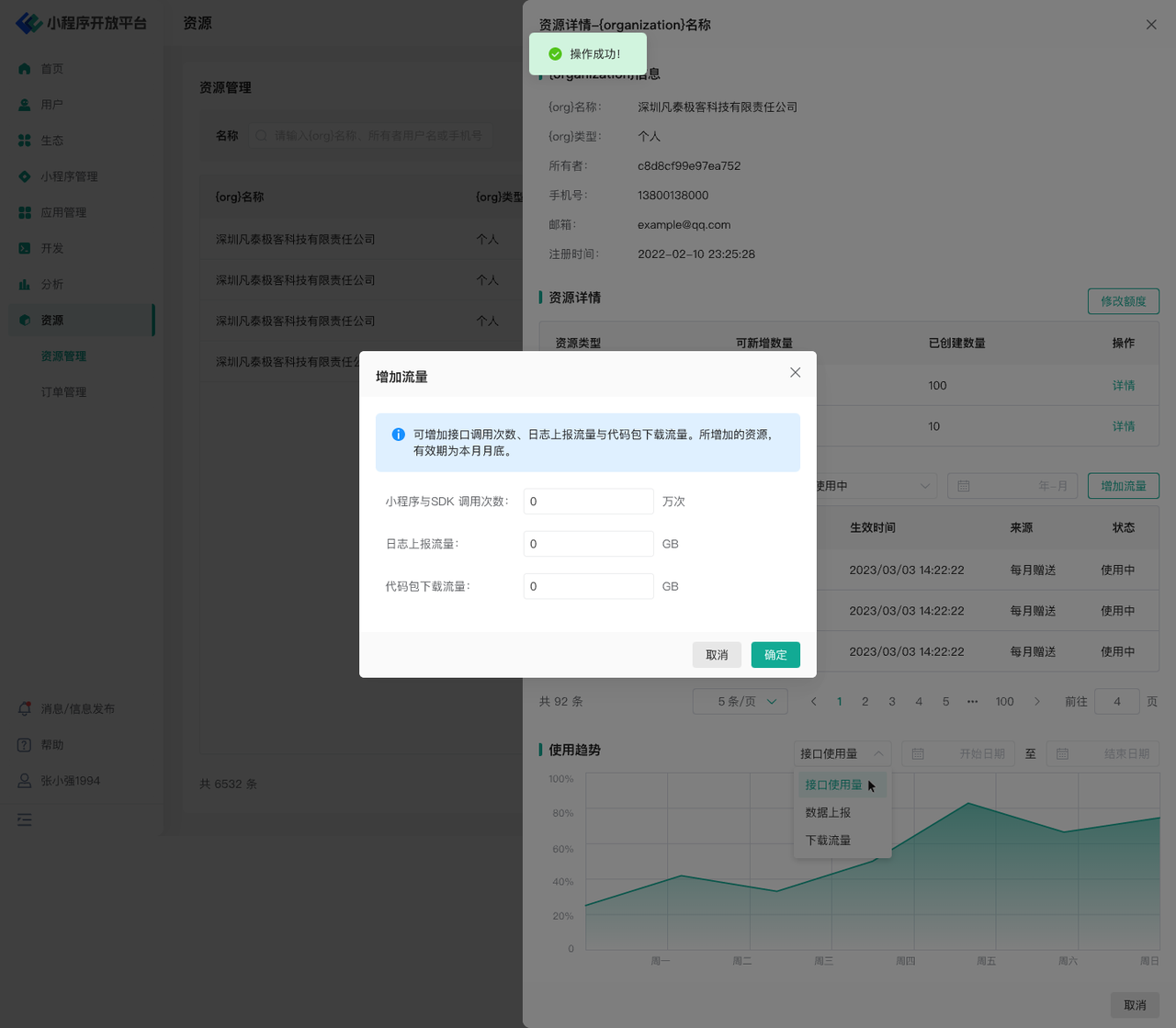Click the user icon in sidebar

(25, 105)
